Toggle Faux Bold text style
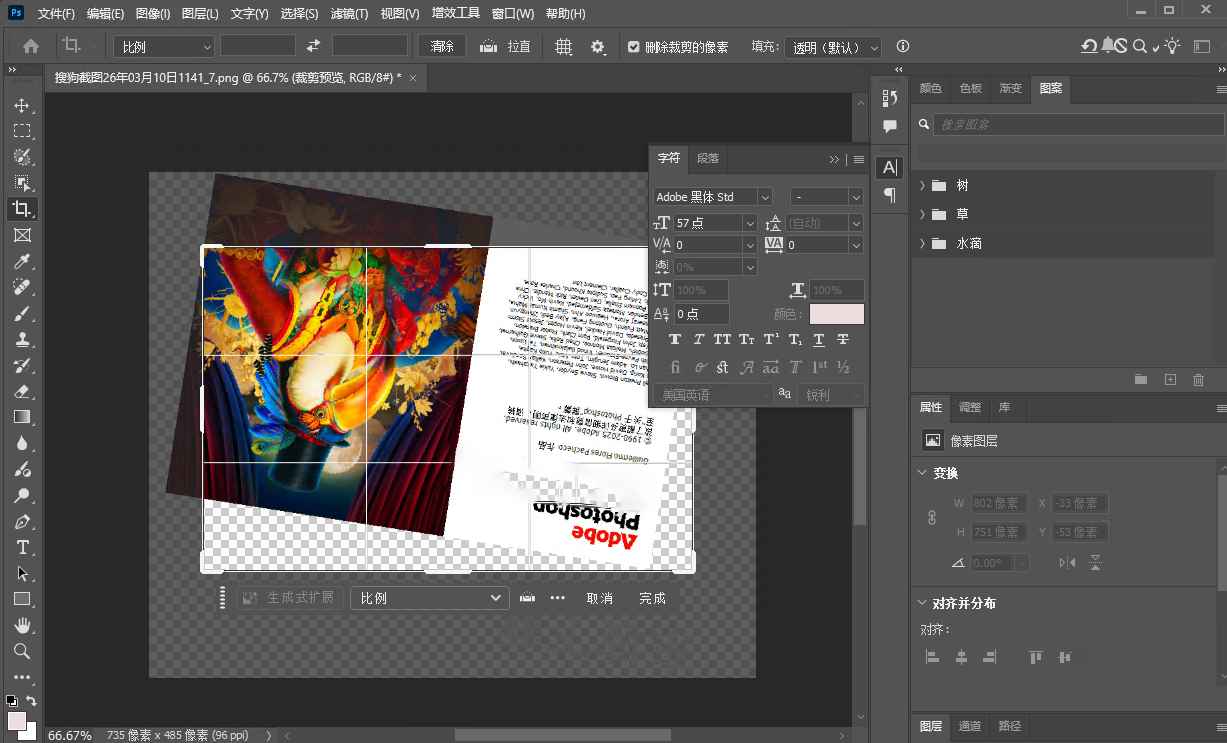This screenshot has height=743, width=1227. coord(675,340)
